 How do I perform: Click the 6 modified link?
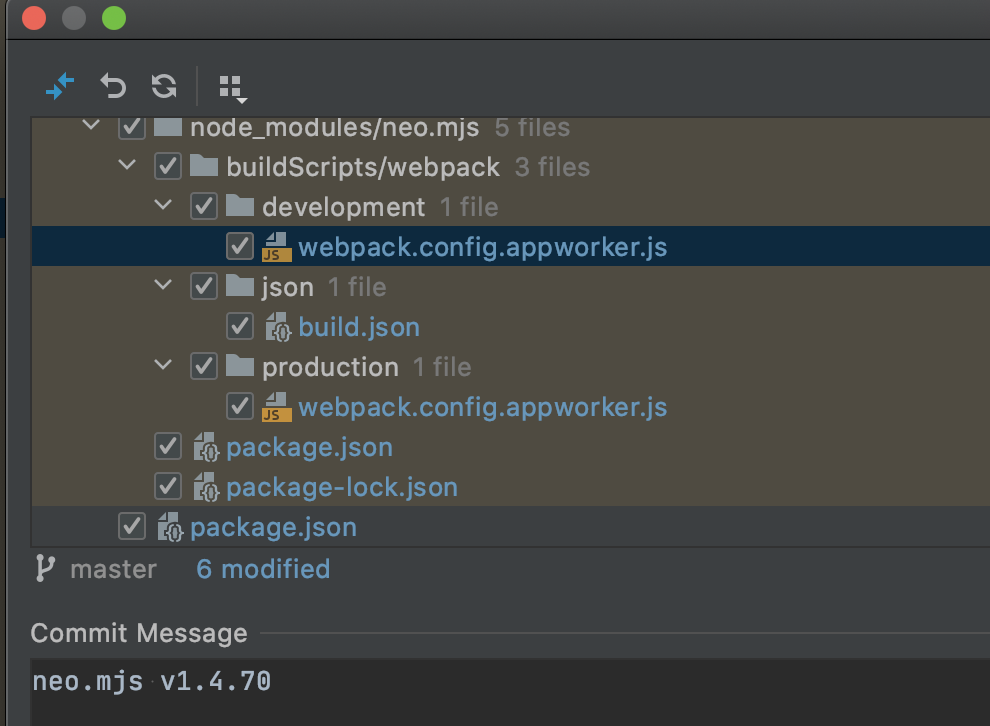coord(263,569)
